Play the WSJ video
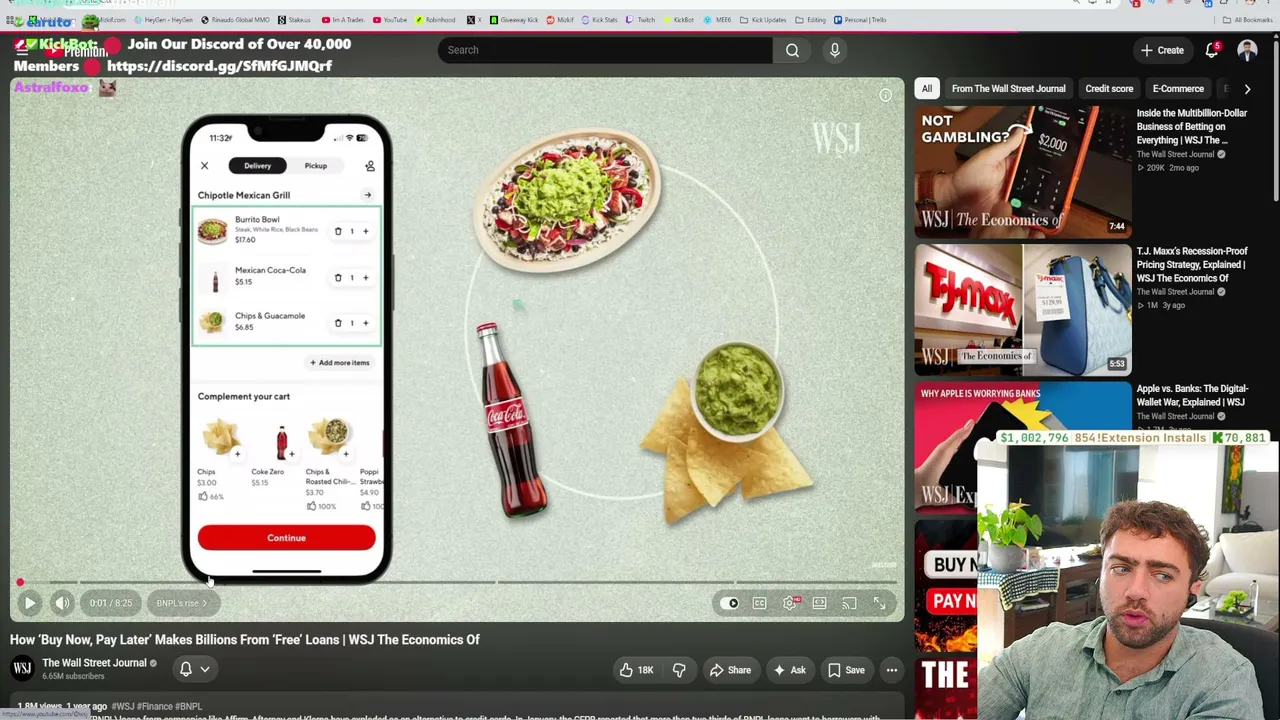This screenshot has height=720, width=1280. tap(29, 603)
